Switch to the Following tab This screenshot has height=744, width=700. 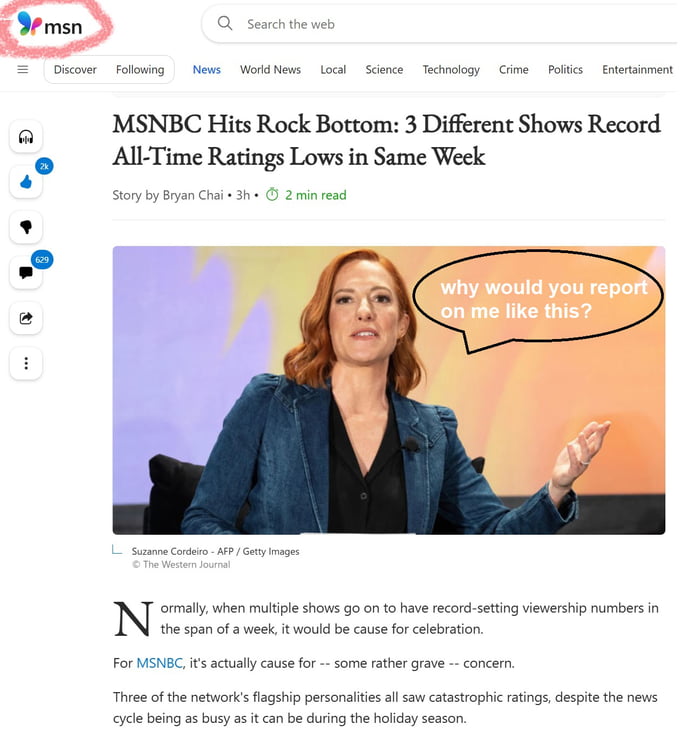coord(140,70)
